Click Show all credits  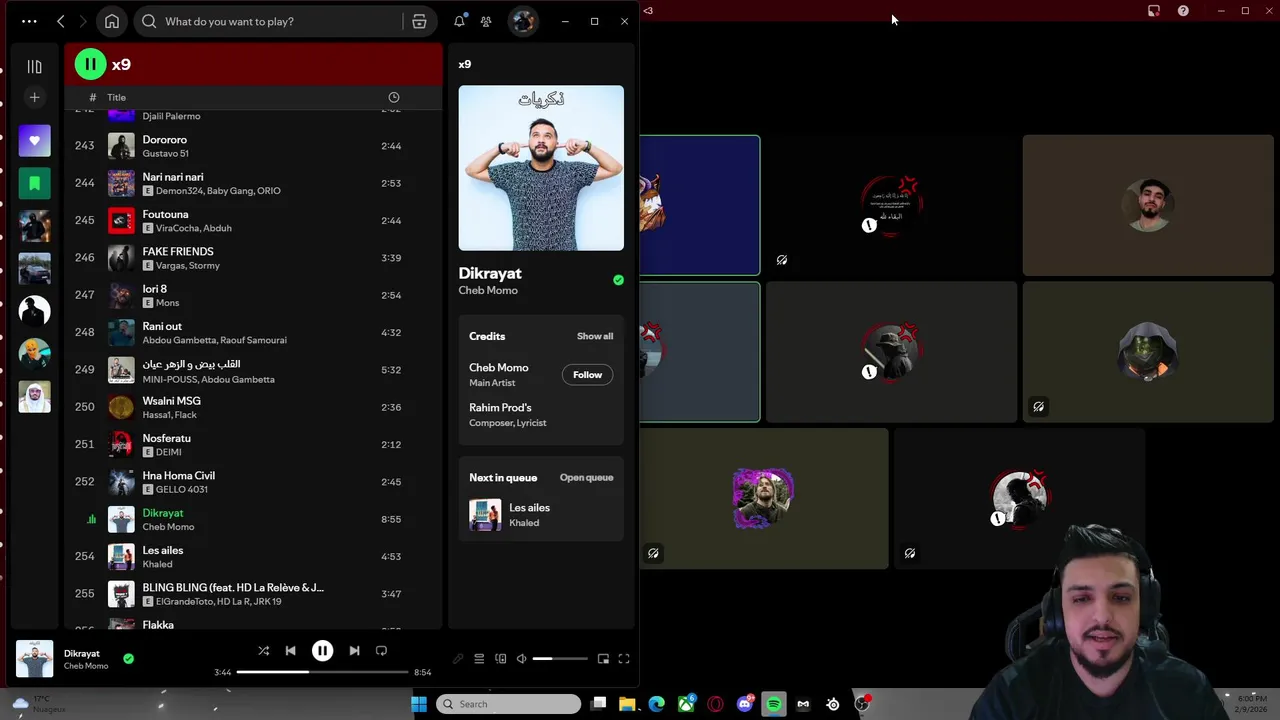[x=595, y=336]
